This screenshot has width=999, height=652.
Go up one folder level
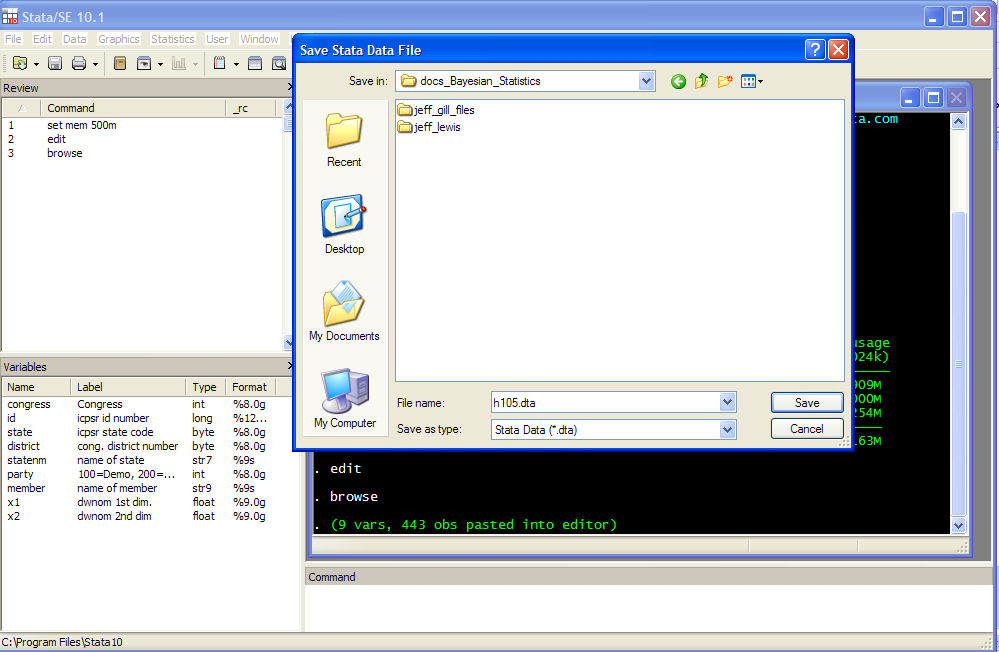tap(701, 82)
